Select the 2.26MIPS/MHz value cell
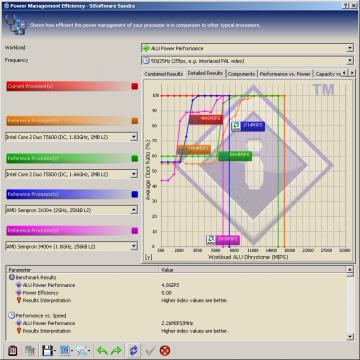360x360 pixels. coord(177,323)
